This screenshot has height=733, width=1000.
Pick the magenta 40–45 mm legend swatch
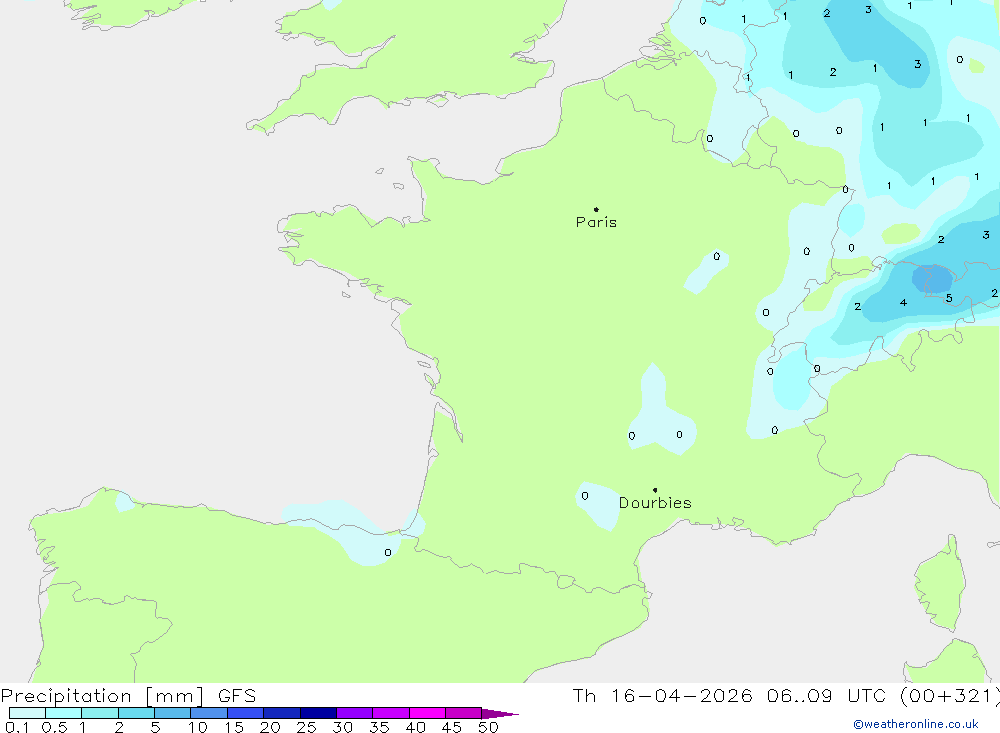pos(427,713)
